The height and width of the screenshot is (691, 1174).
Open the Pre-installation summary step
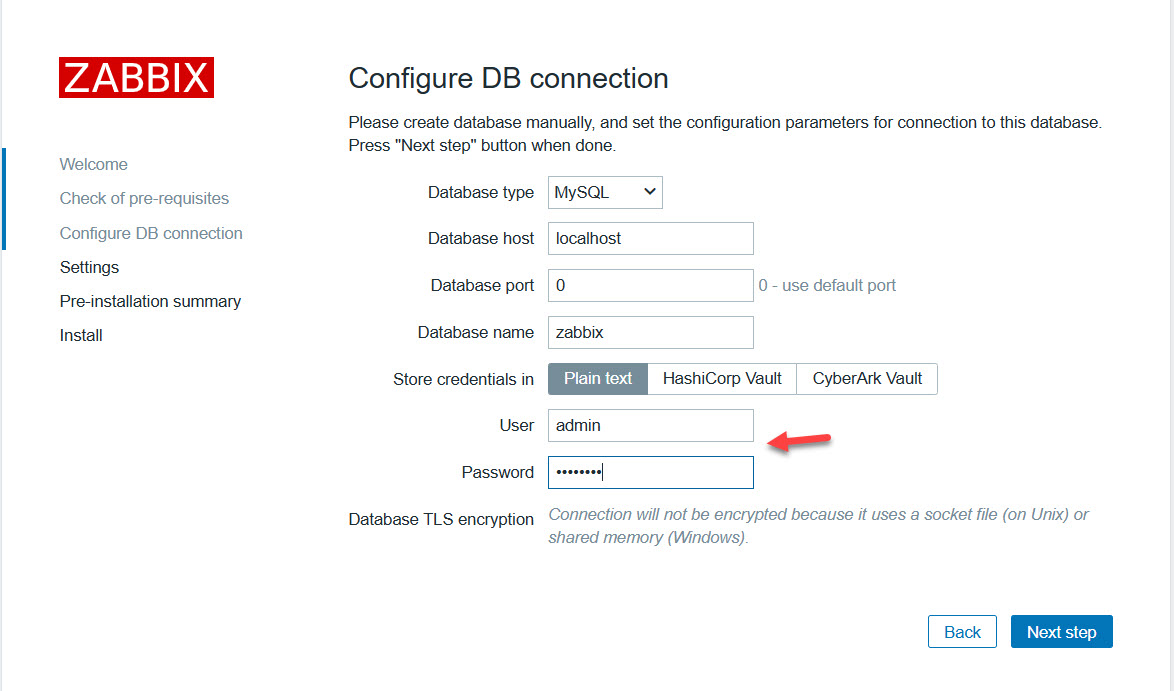[150, 301]
